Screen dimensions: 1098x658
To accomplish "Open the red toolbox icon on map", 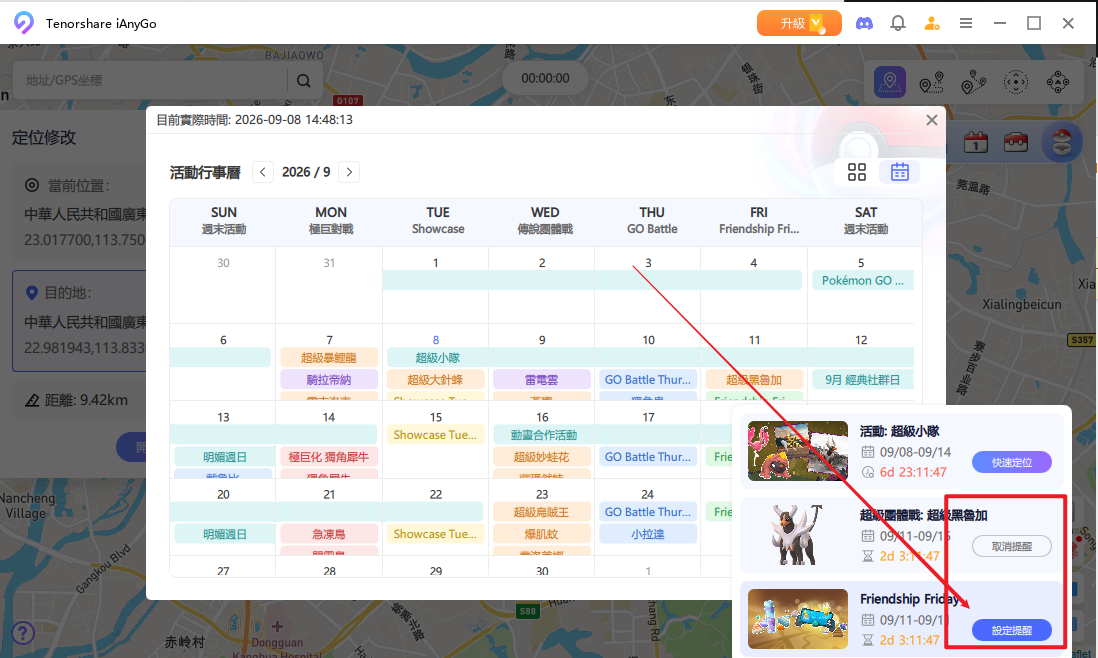I will [1016, 142].
